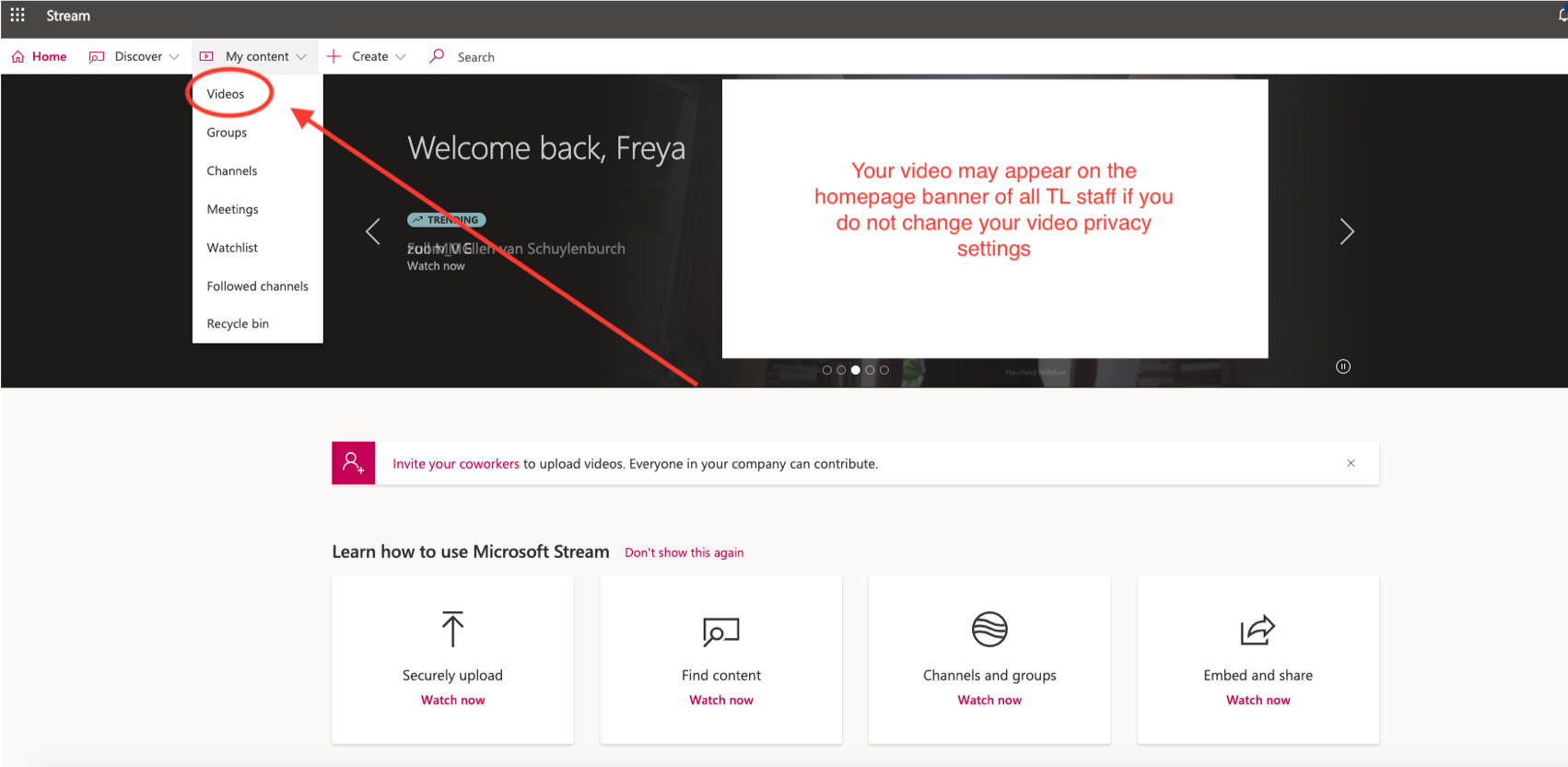
Task: Go to the Home tab
Action: click(x=39, y=56)
